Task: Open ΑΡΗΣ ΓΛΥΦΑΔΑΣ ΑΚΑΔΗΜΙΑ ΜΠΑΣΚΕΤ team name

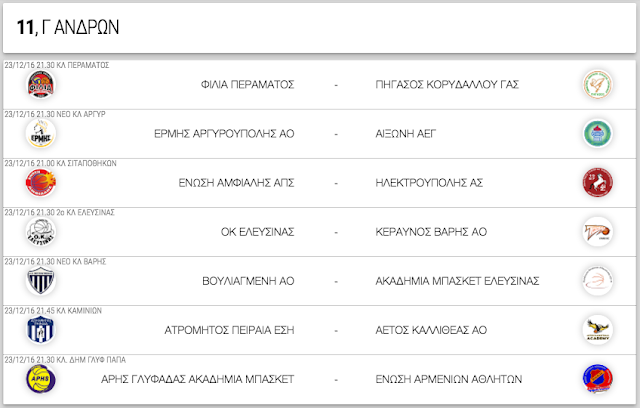Action: (x=198, y=379)
